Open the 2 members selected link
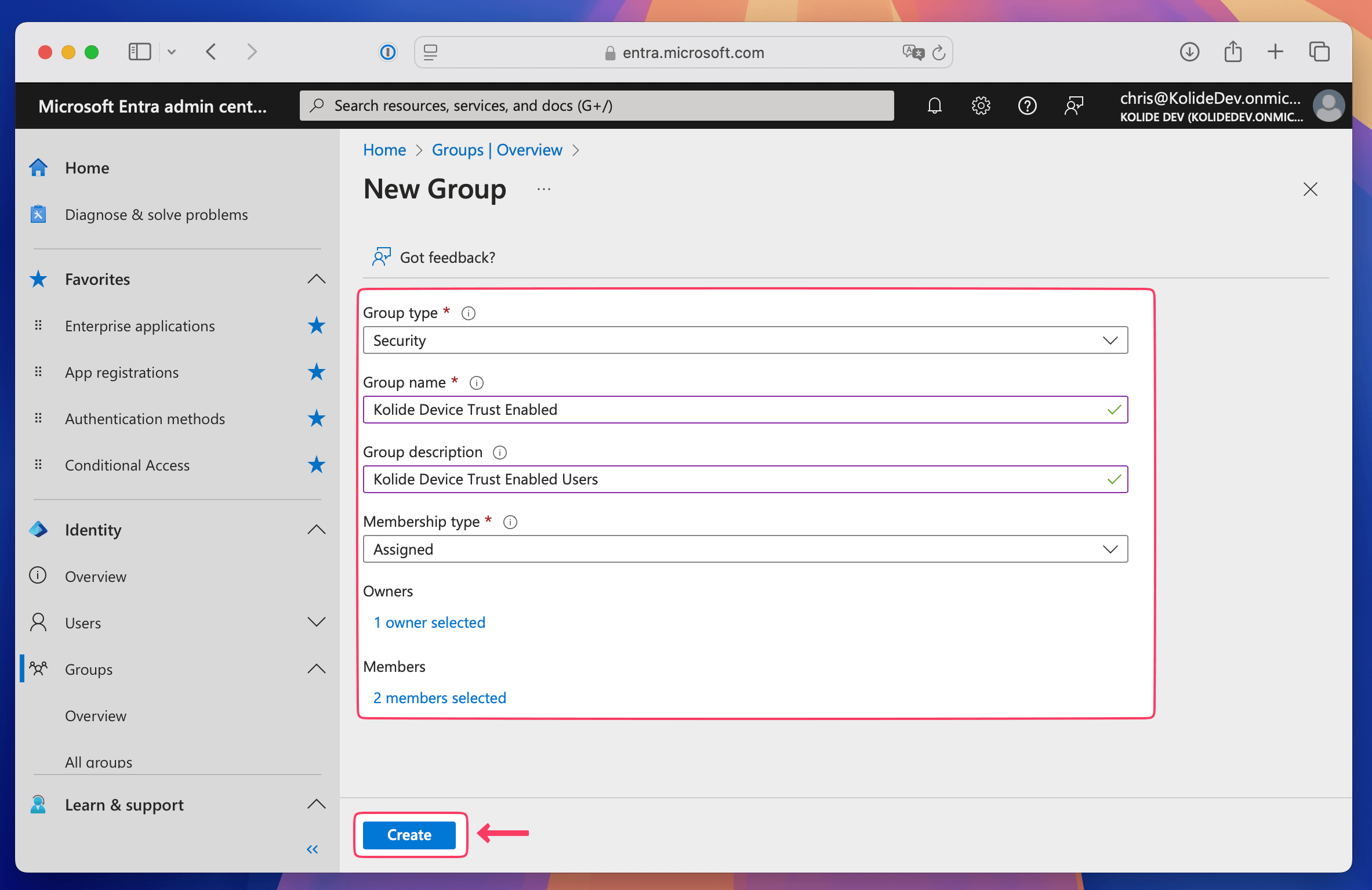 click(x=440, y=698)
